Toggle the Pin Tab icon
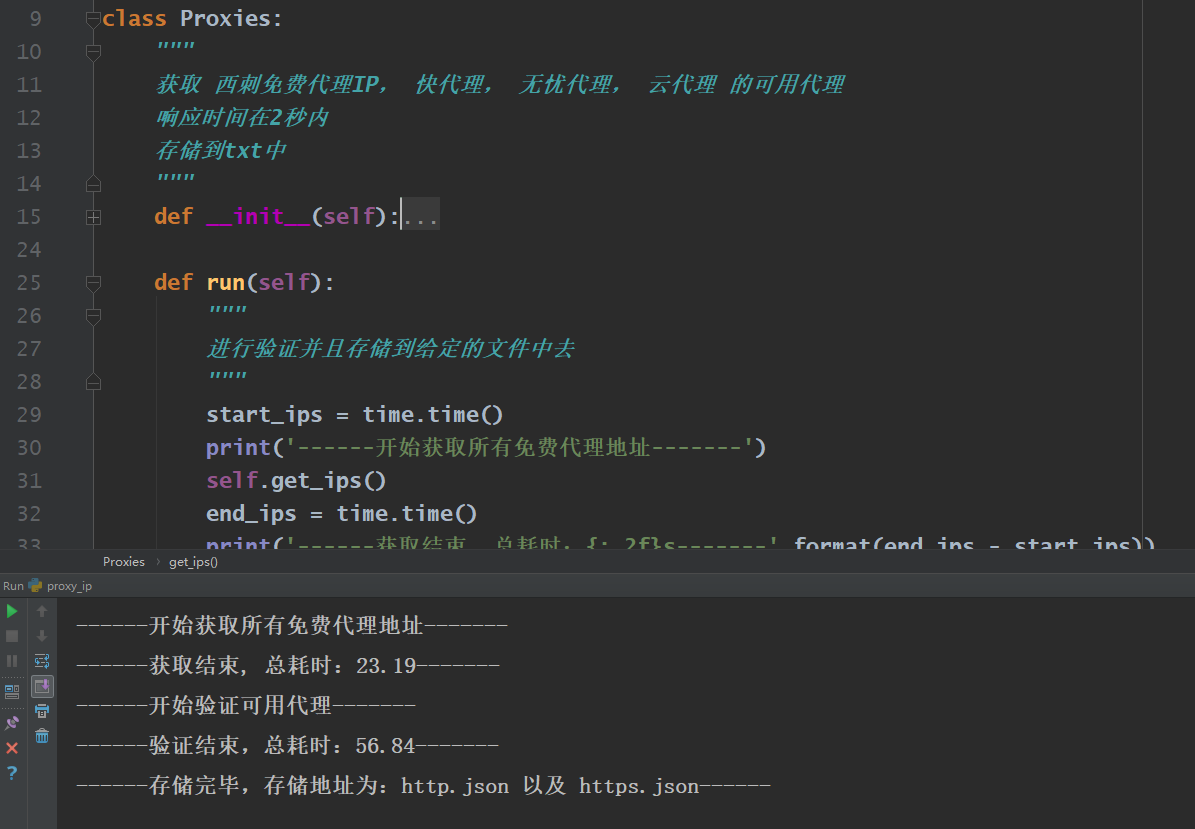This screenshot has width=1195, height=829. [x=12, y=723]
